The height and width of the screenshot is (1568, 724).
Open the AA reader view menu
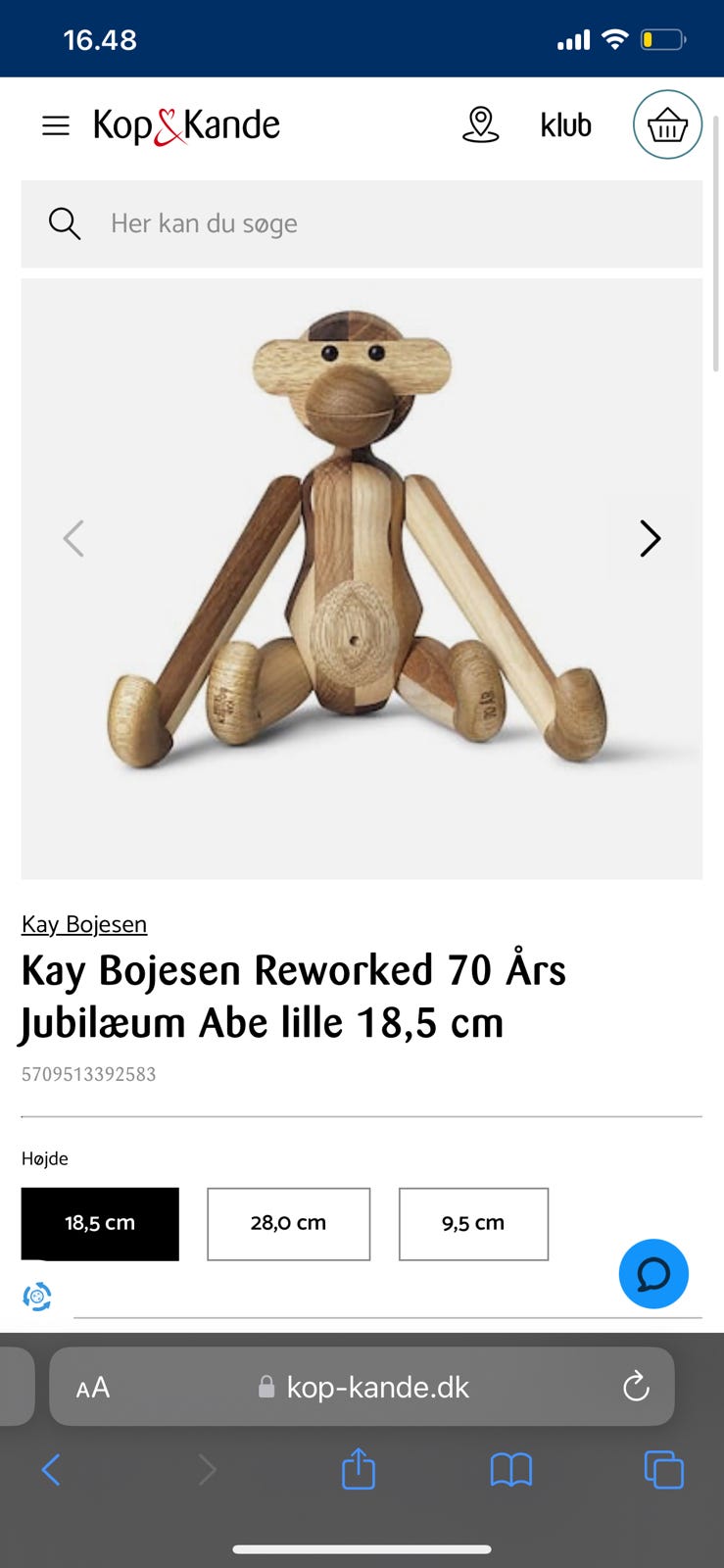pos(93,1387)
